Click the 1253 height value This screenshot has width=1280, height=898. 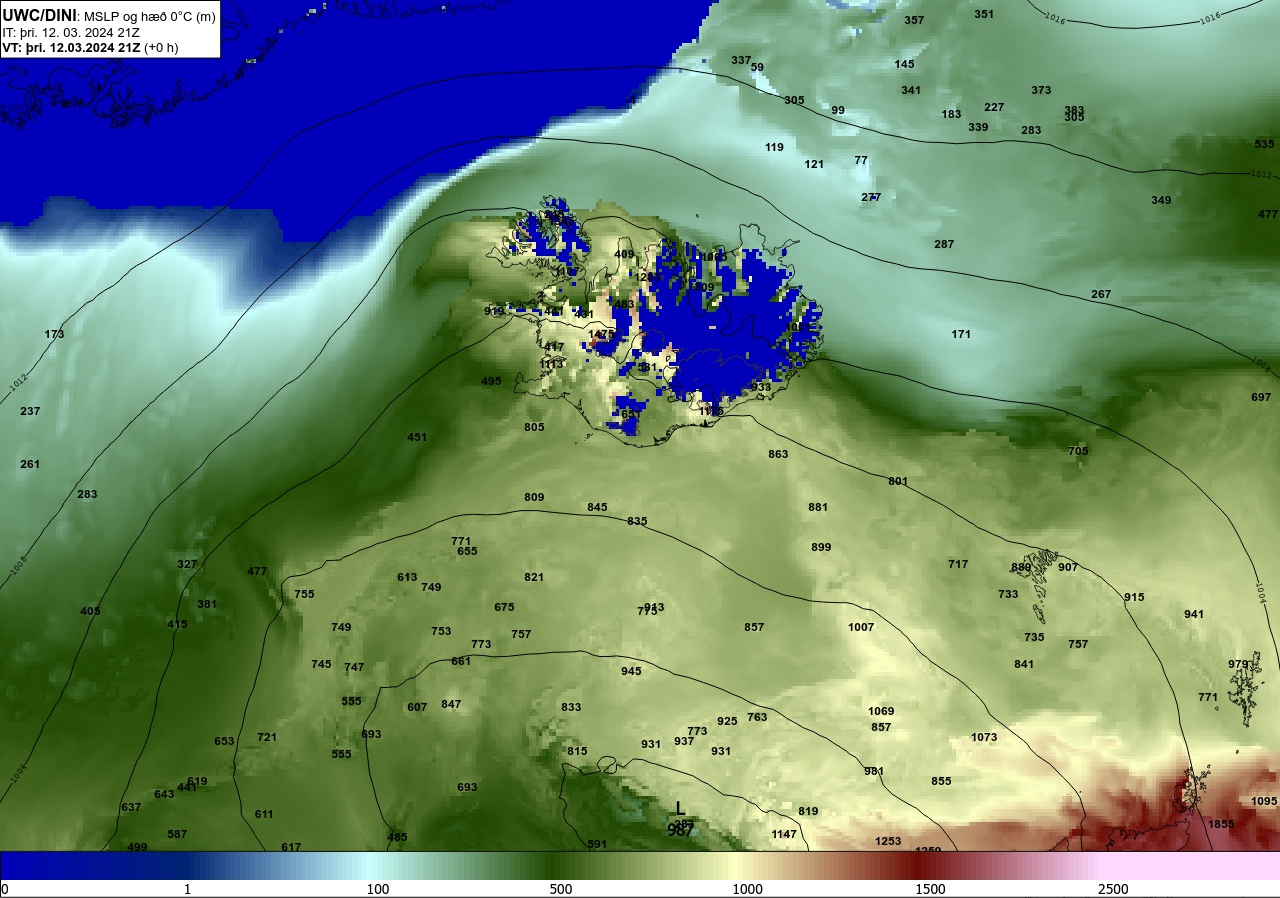click(888, 841)
